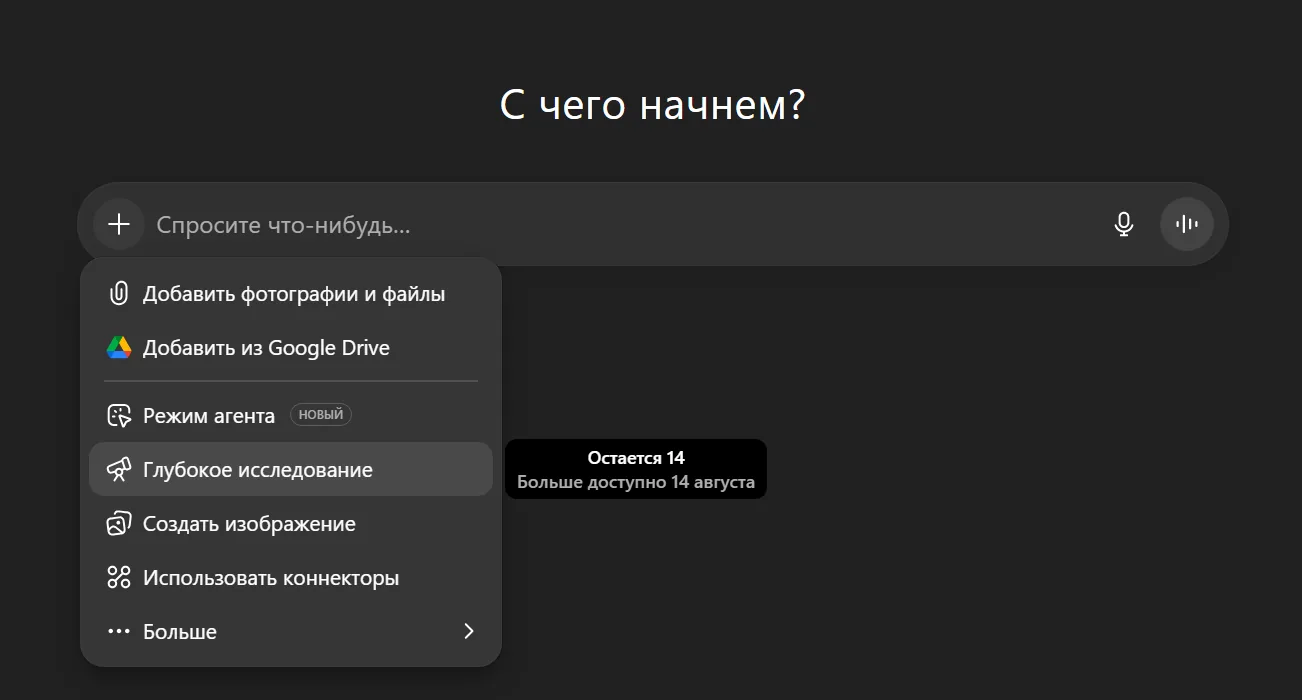Choose Добавить из Google Drive
Image resolution: width=1302 pixels, height=700 pixels.
(291, 348)
